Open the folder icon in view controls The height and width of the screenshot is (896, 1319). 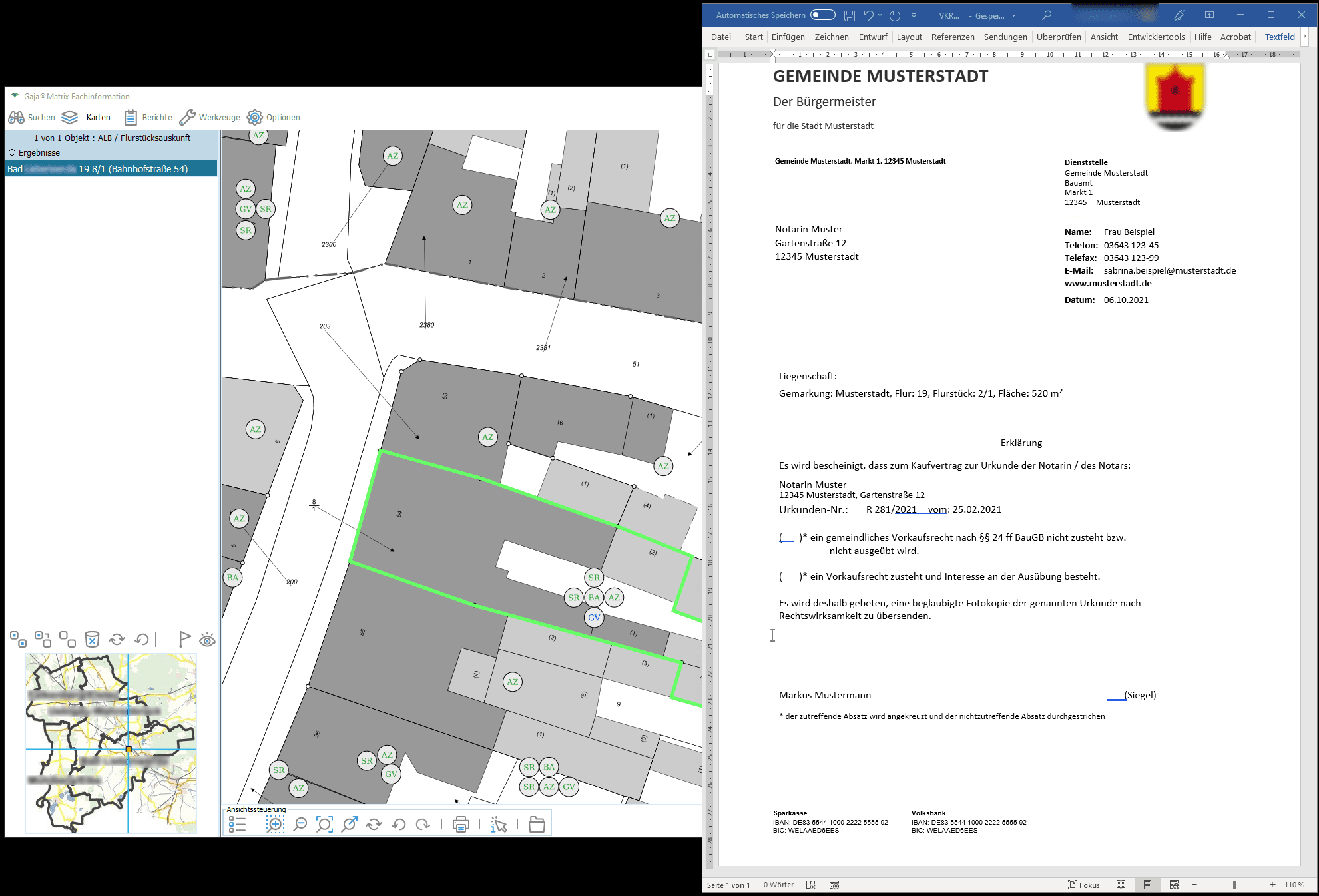[x=537, y=825]
